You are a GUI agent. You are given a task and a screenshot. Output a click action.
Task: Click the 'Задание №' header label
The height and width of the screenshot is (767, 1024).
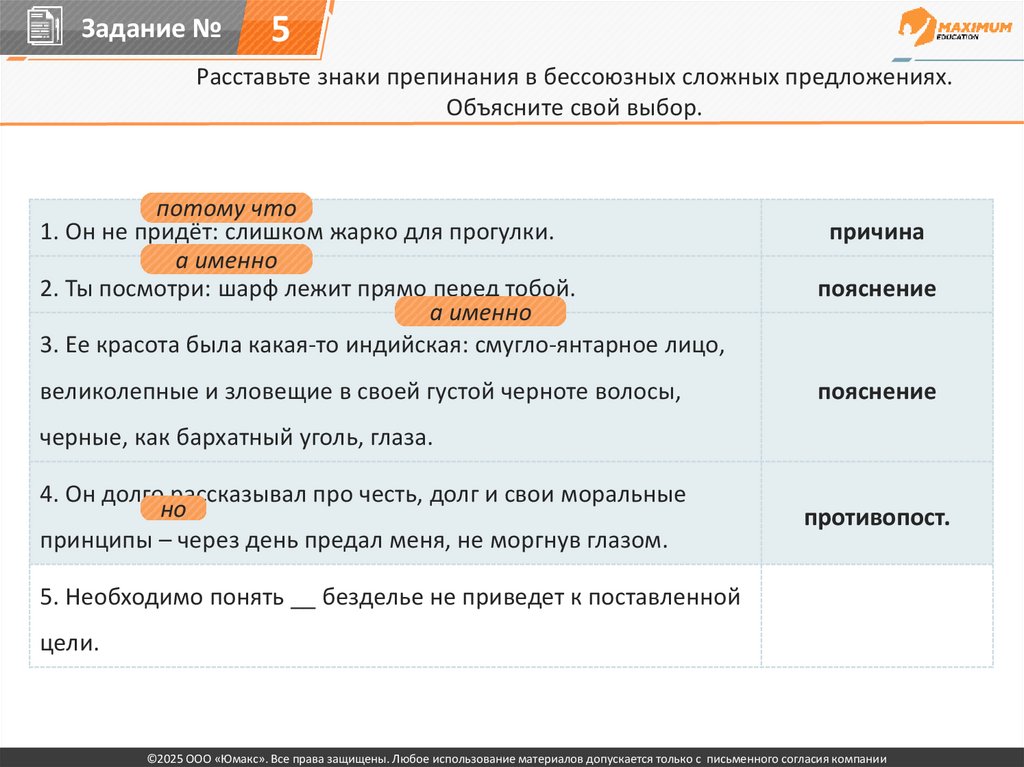coord(151,28)
